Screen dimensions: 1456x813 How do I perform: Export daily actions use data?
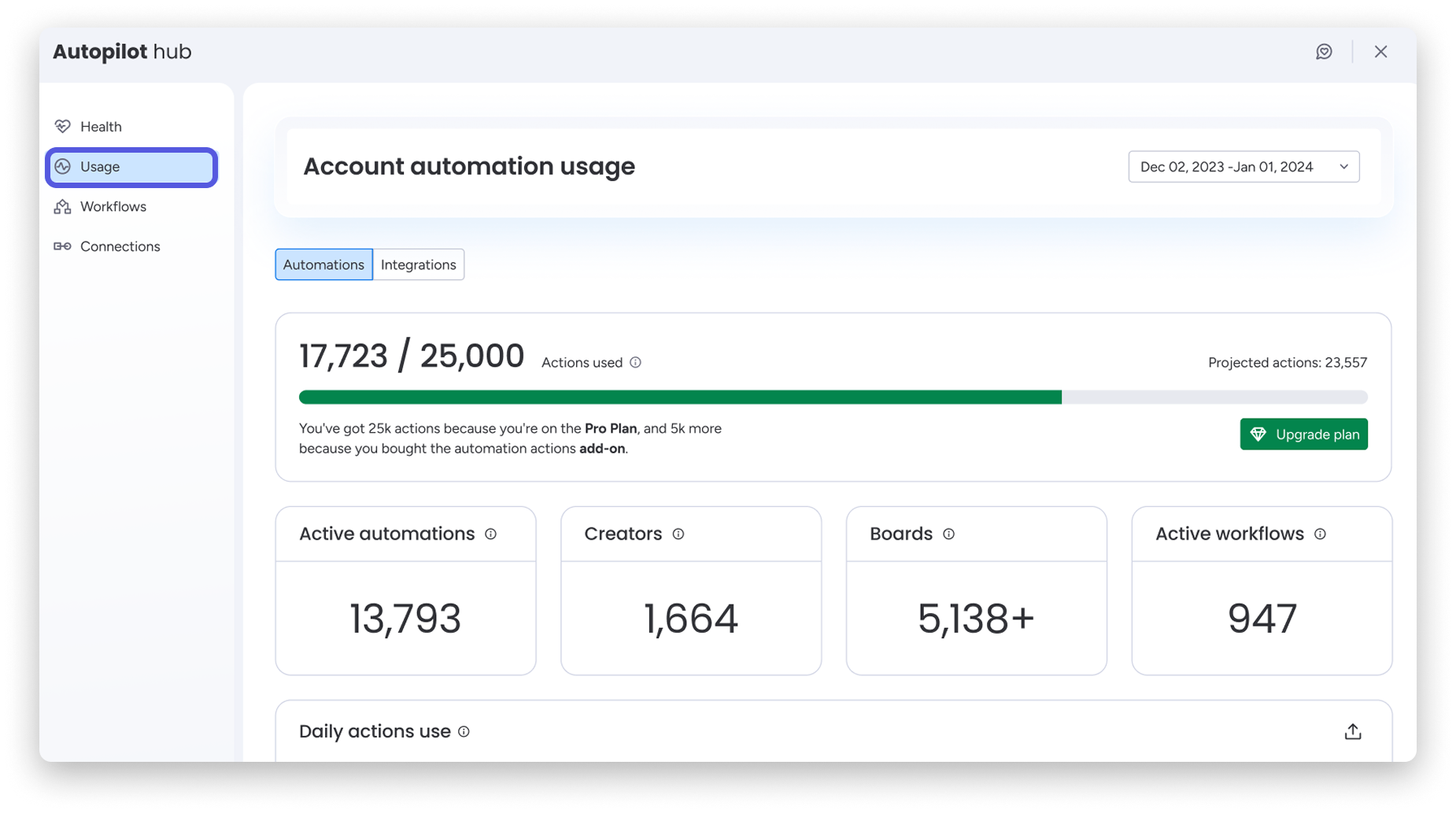[x=1352, y=732]
